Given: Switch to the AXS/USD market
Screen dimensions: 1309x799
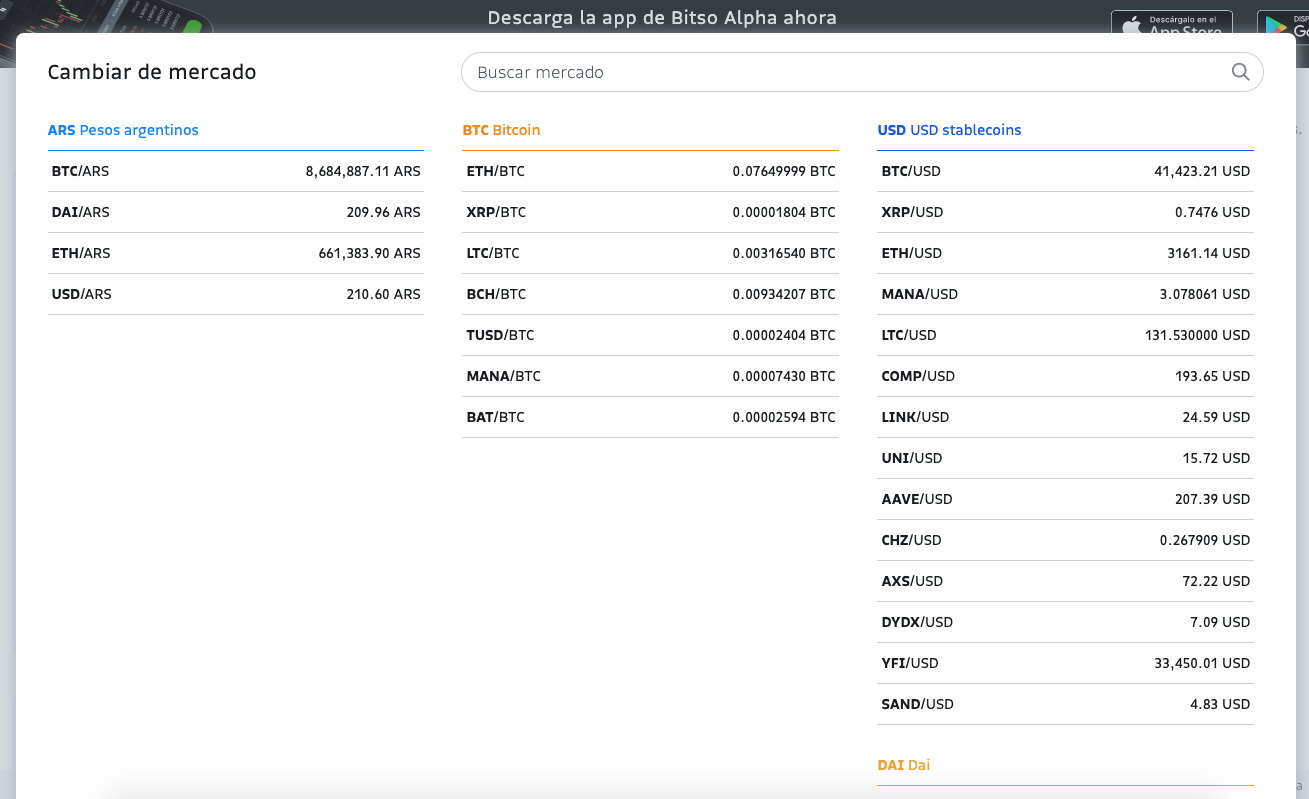Looking at the screenshot, I should (x=1065, y=581).
